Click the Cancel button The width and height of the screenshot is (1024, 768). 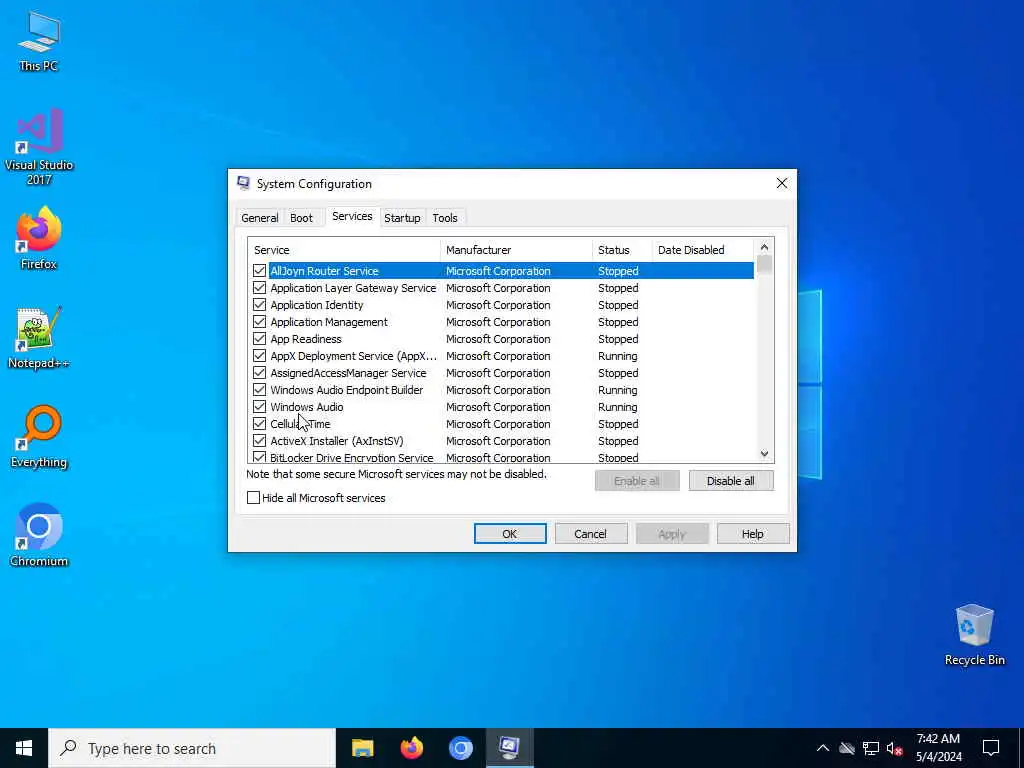point(591,534)
